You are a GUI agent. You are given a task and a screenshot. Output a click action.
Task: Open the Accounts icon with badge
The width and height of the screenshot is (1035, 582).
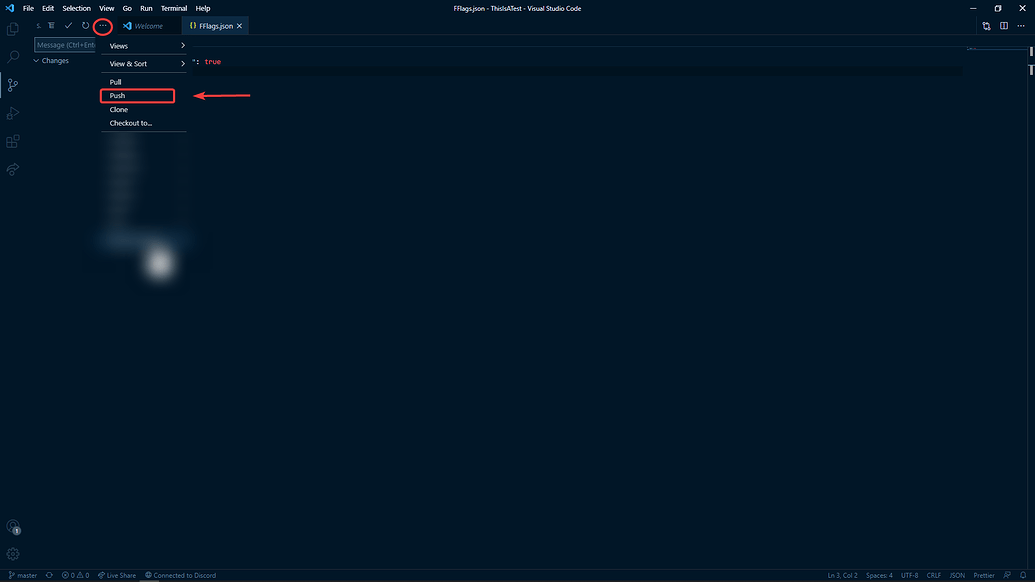13,527
